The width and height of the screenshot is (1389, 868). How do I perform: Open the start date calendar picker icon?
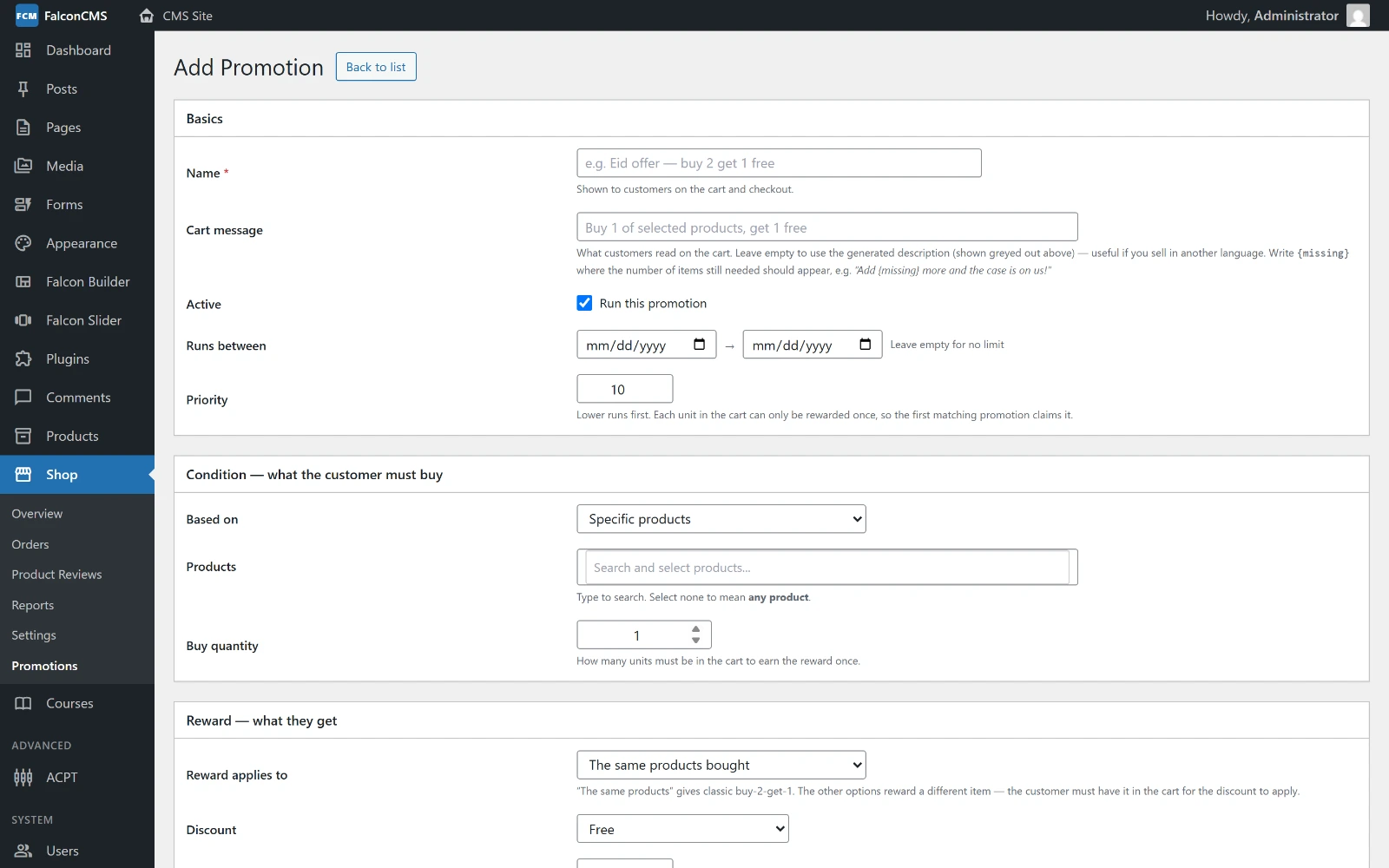pos(699,345)
